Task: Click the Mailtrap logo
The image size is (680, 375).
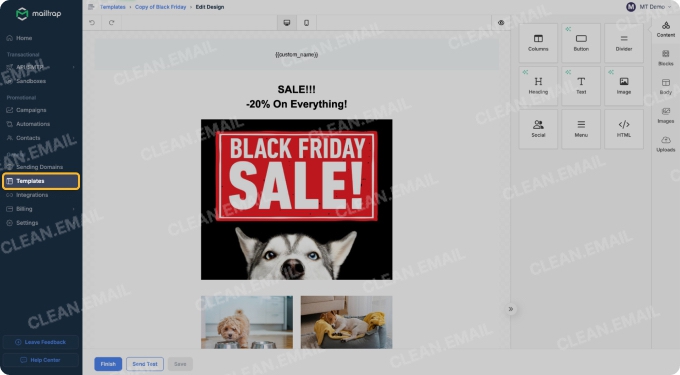Action: pos(39,13)
